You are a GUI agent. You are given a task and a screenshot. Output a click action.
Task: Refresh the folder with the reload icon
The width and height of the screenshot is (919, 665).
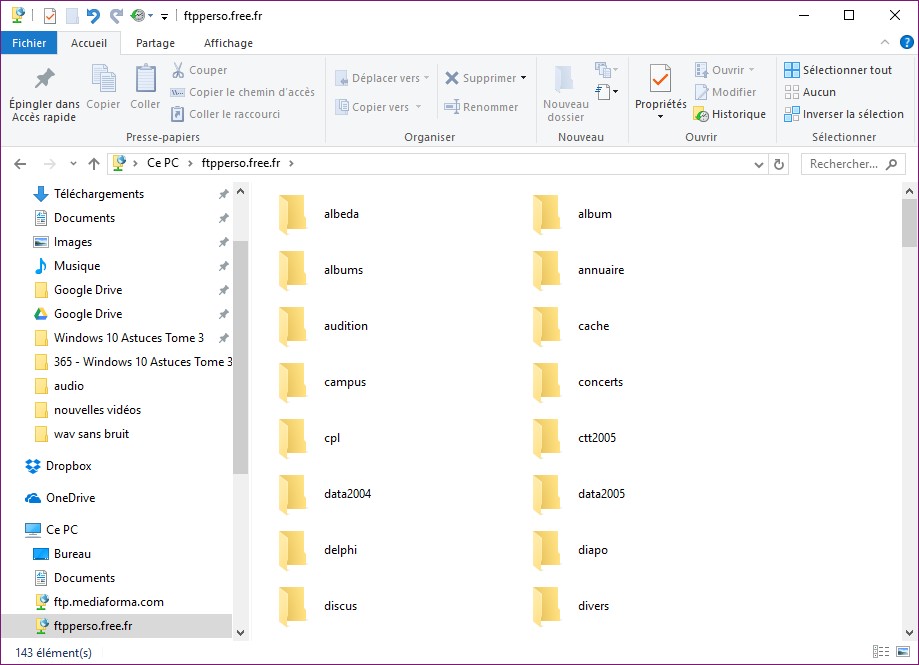[x=780, y=164]
